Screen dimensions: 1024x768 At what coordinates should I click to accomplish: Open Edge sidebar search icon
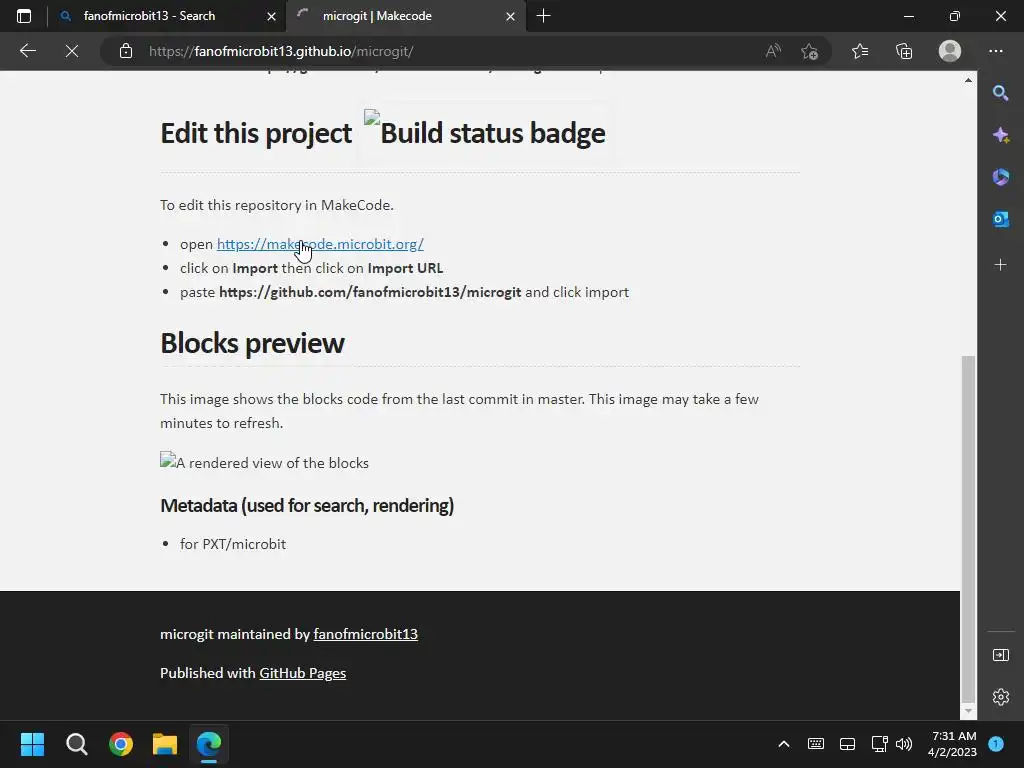click(x=1001, y=93)
